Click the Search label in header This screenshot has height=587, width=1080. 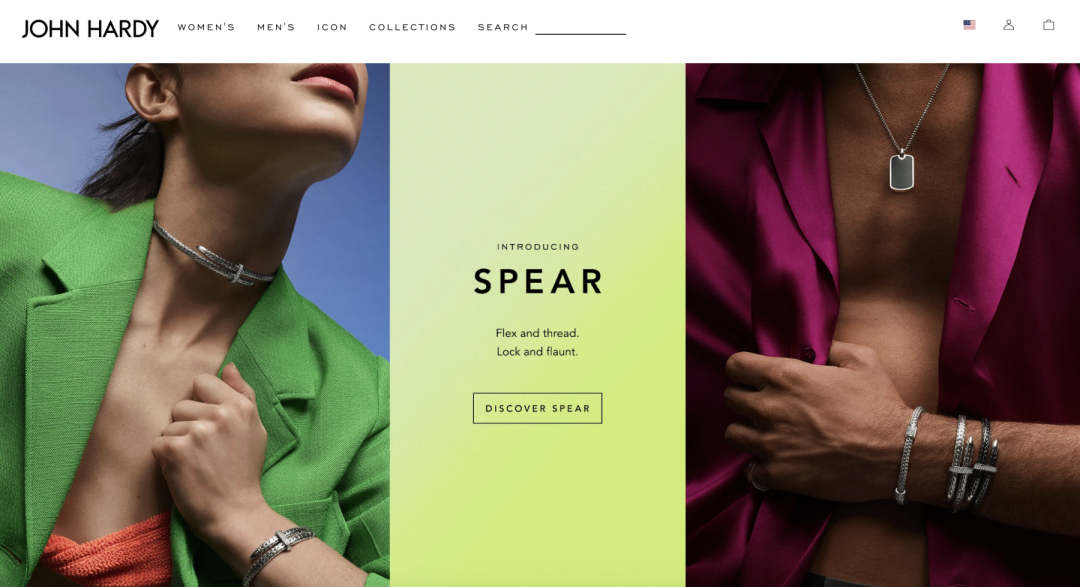503,28
